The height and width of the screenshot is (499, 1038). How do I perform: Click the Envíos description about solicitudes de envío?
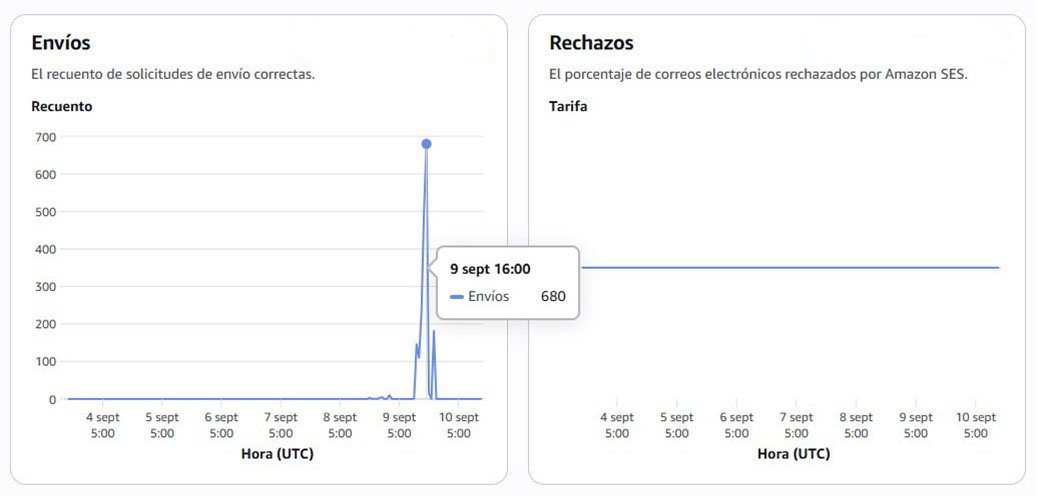[x=173, y=75]
